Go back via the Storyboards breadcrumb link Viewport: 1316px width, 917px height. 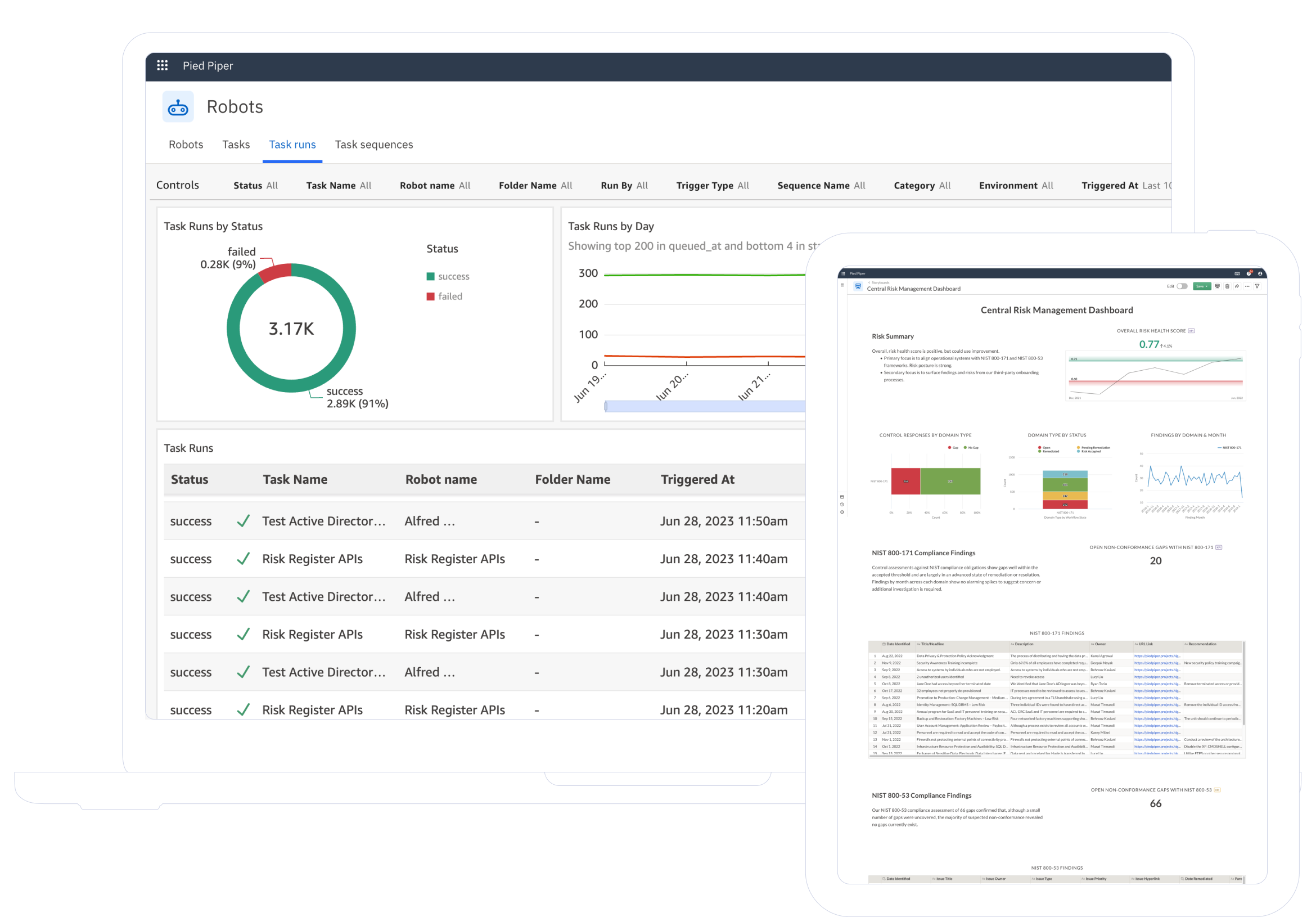pyautogui.click(x=880, y=282)
